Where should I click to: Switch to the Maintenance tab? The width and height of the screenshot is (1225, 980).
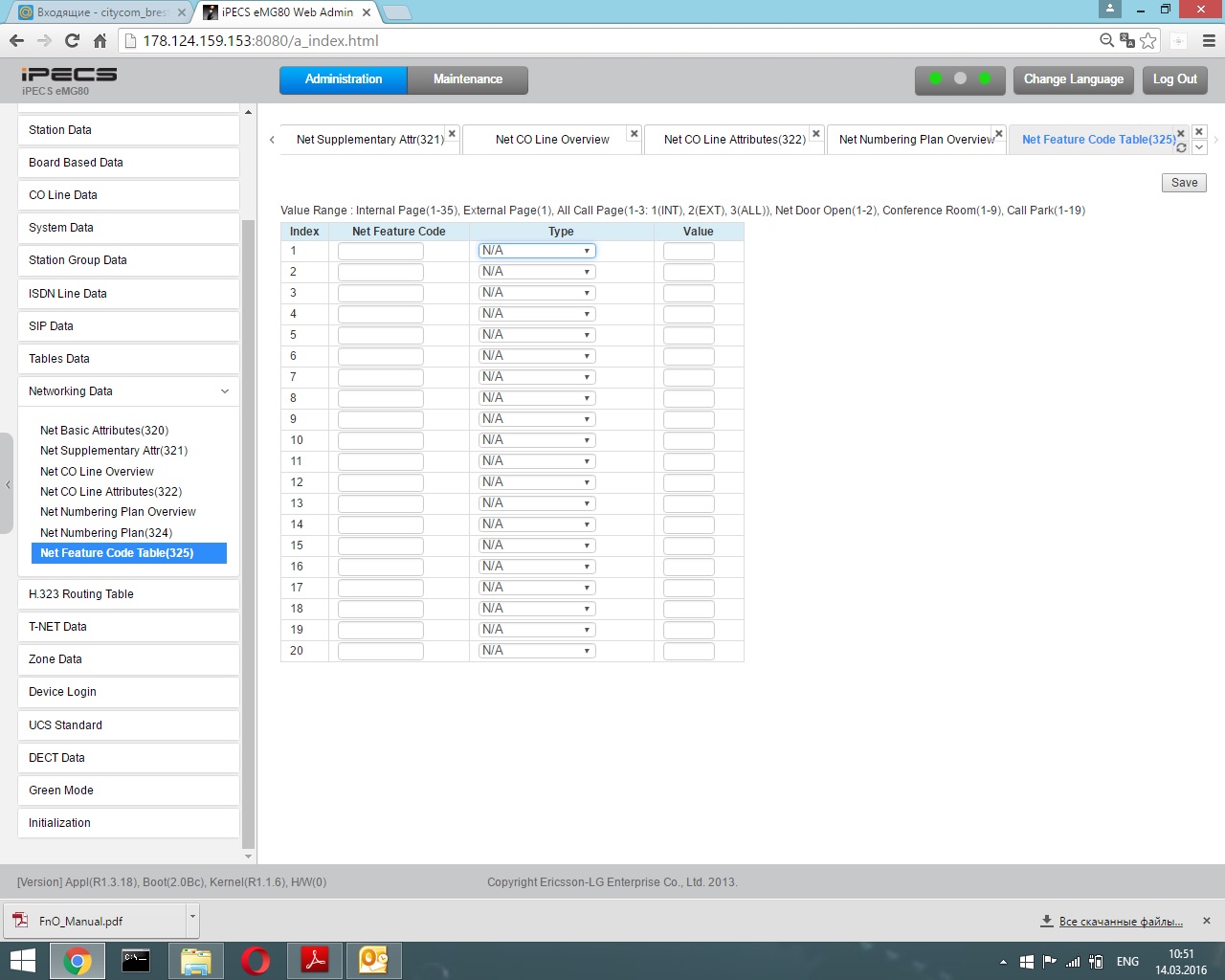coord(467,79)
